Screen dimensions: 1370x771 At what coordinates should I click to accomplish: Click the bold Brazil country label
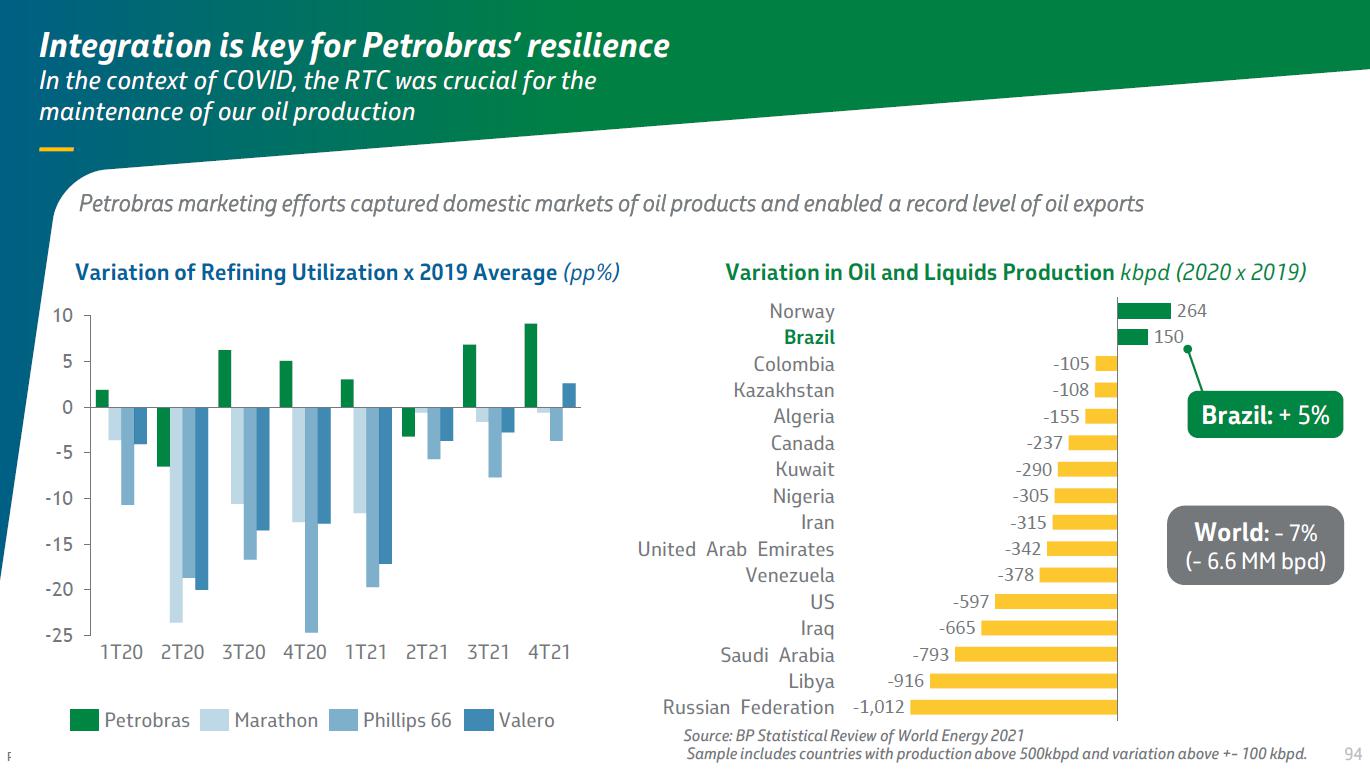(x=809, y=338)
